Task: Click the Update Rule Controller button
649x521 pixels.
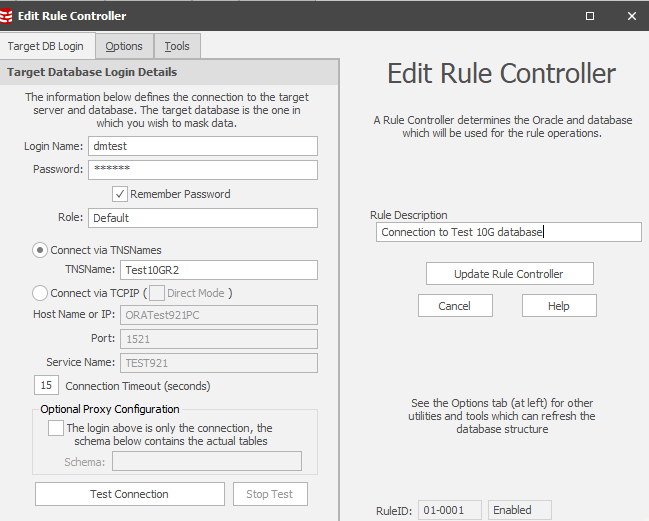Action: coord(509,274)
